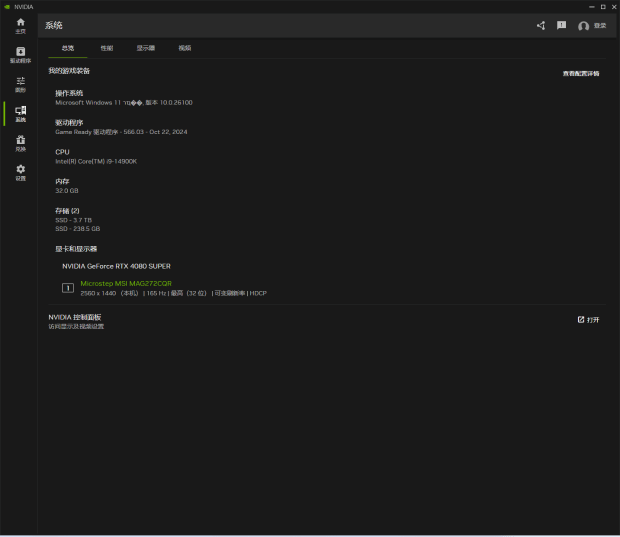
Task: Click the Microstep MSI MAG272CQR monitor link
Action: click(x=126, y=284)
